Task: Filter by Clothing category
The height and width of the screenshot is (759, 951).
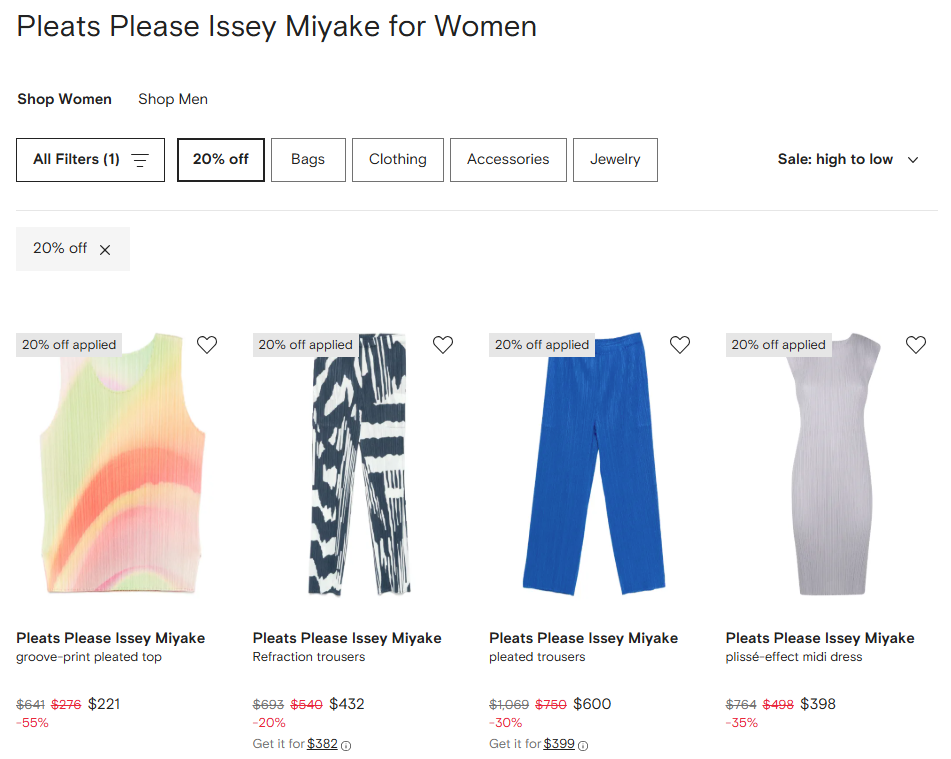Action: [397, 160]
